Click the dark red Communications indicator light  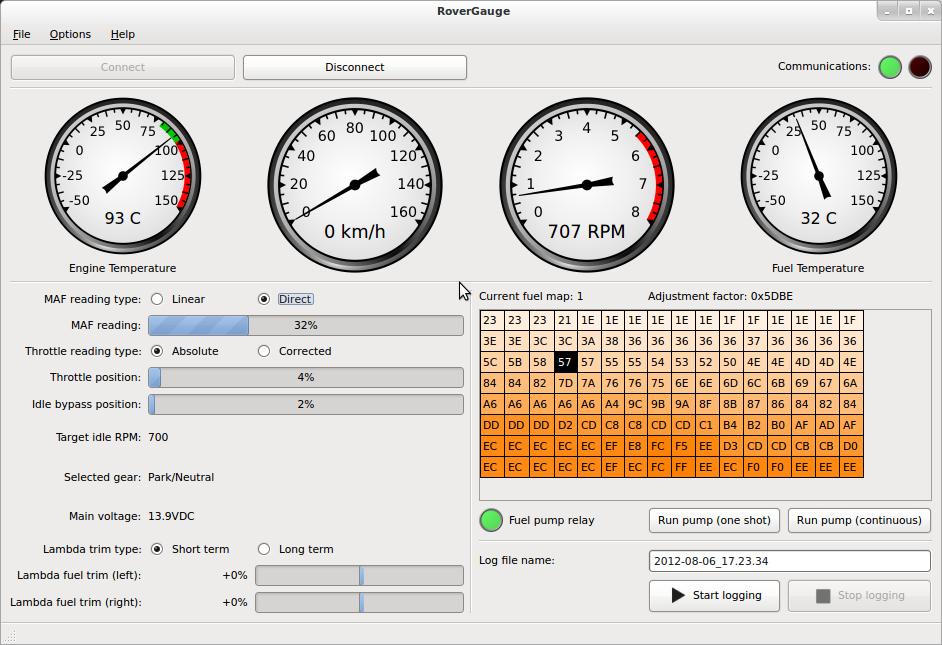(x=920, y=67)
